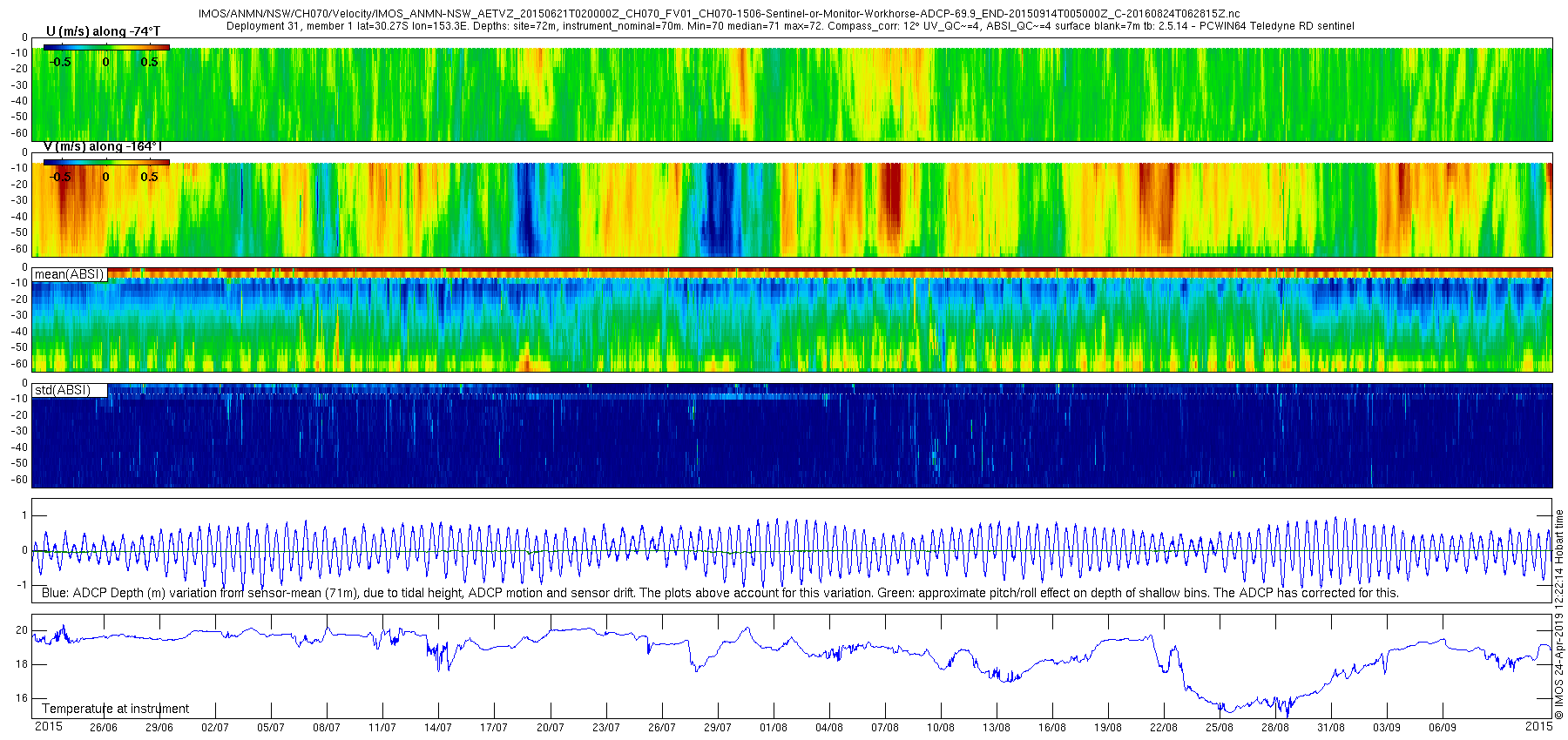Click the U velocity colorbar
This screenshot has height=740, width=1568.
106,47
